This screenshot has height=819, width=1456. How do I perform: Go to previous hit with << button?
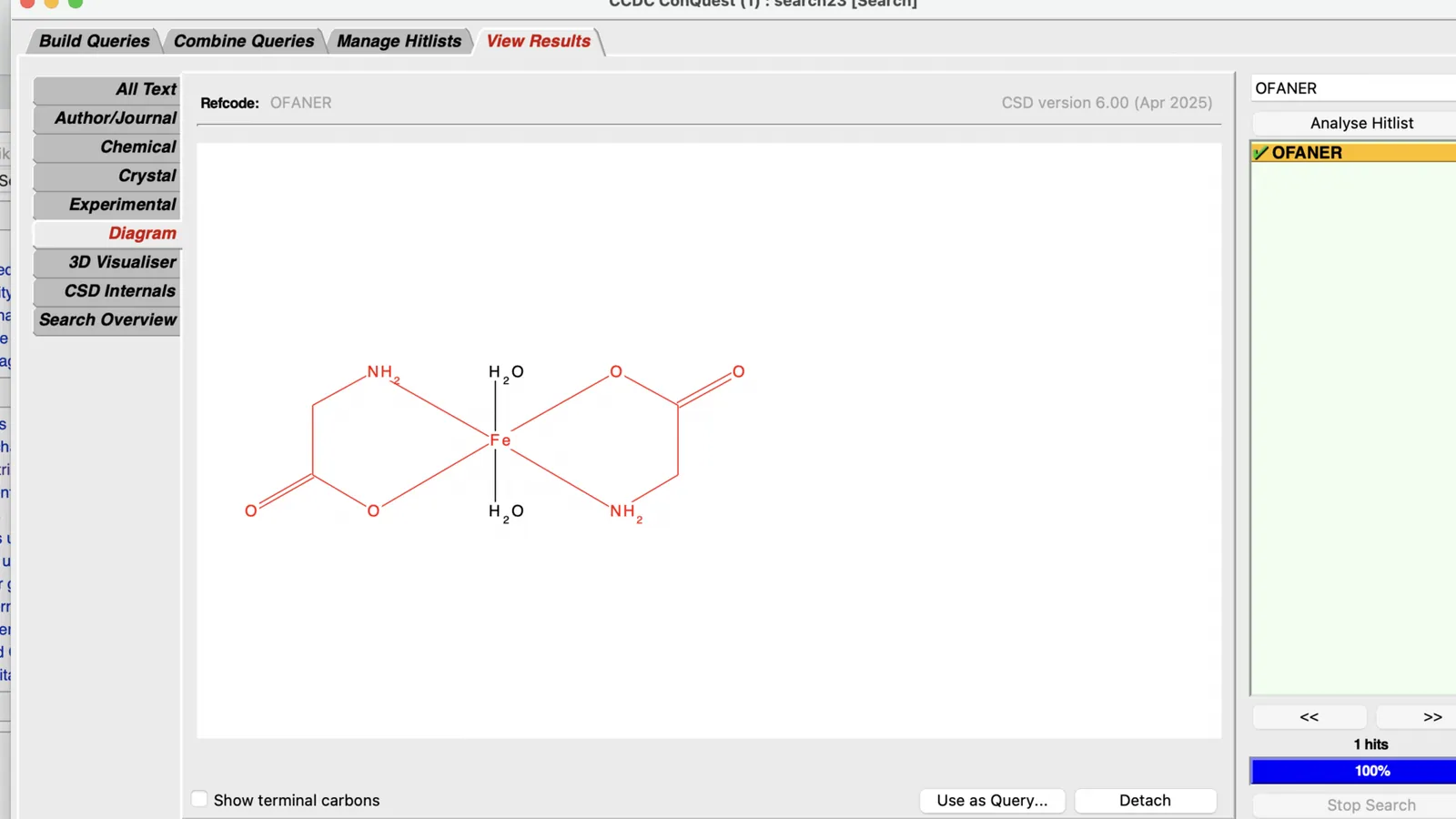tap(1309, 717)
